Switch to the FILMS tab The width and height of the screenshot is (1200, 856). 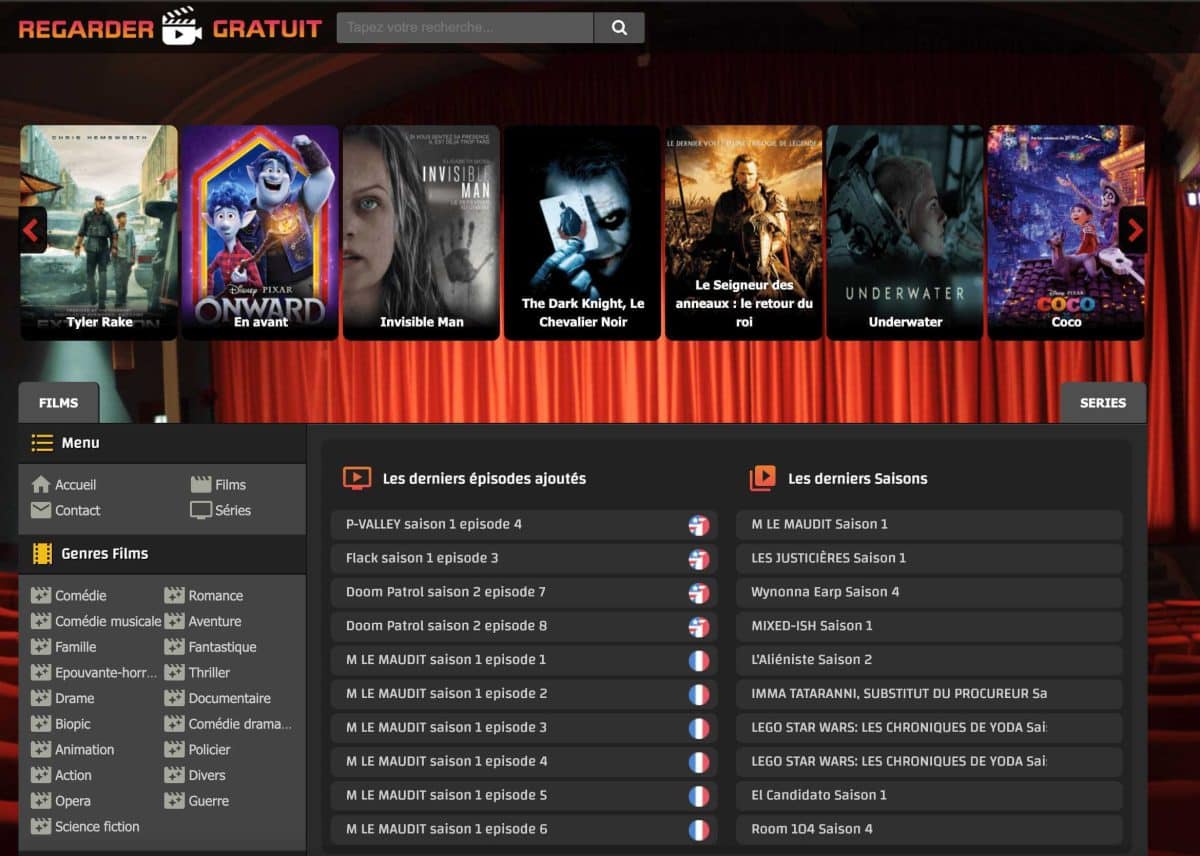(x=59, y=403)
